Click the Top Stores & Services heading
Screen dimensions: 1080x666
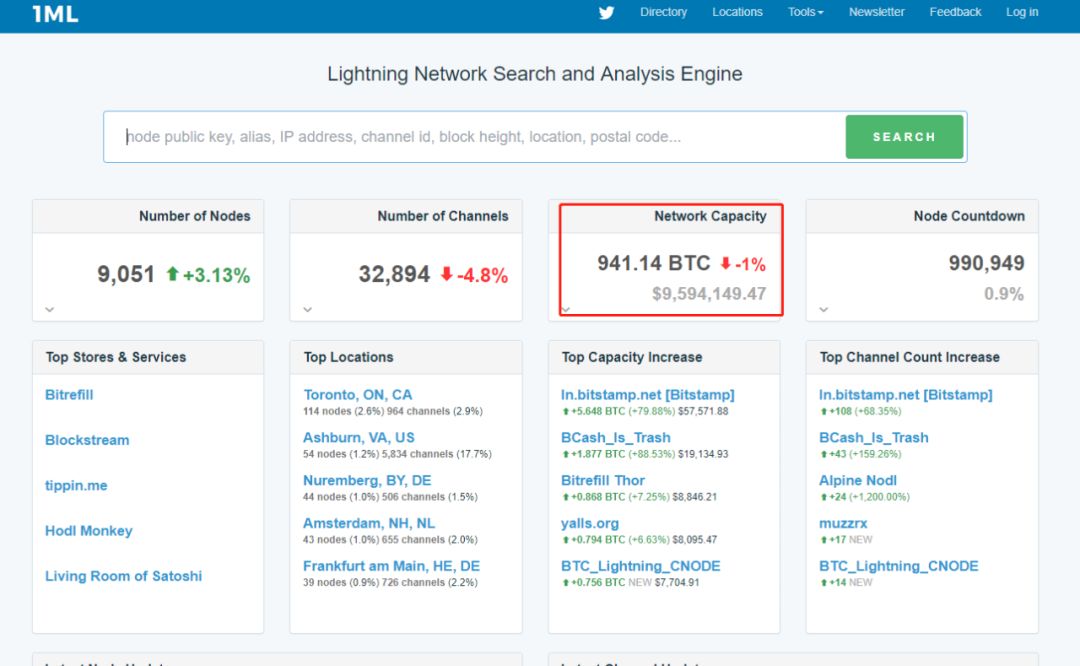pyautogui.click(x=116, y=357)
